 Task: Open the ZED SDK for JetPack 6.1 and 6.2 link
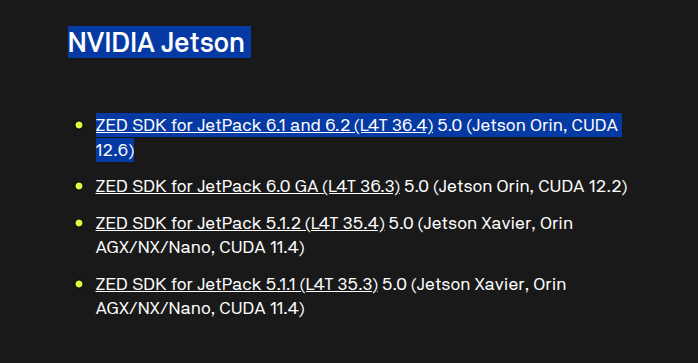pyautogui.click(x=264, y=126)
